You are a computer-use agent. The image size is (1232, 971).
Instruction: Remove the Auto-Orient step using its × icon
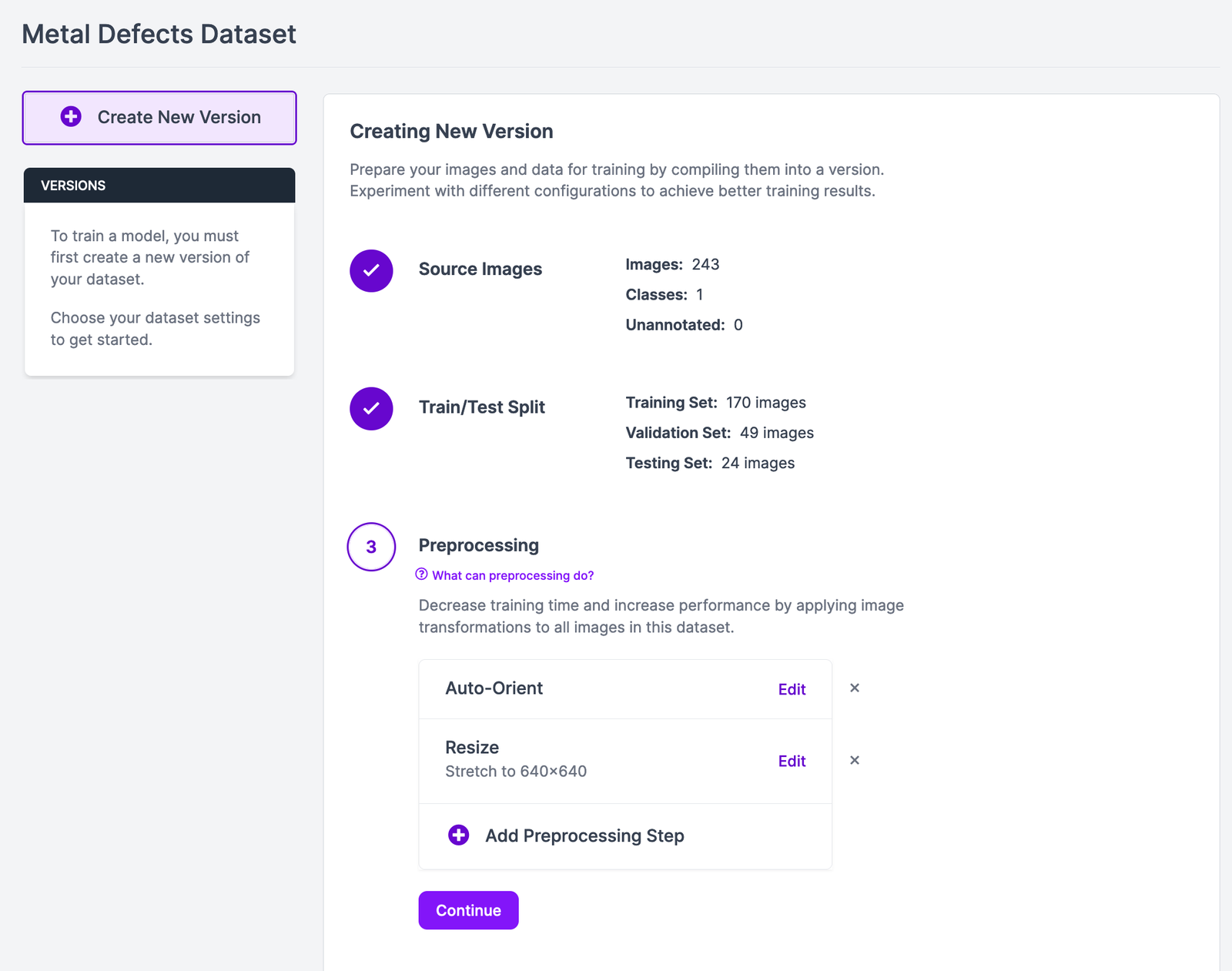(855, 688)
